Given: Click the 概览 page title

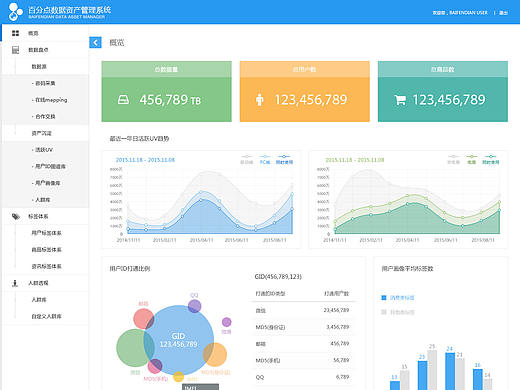Looking at the screenshot, I should point(117,43).
